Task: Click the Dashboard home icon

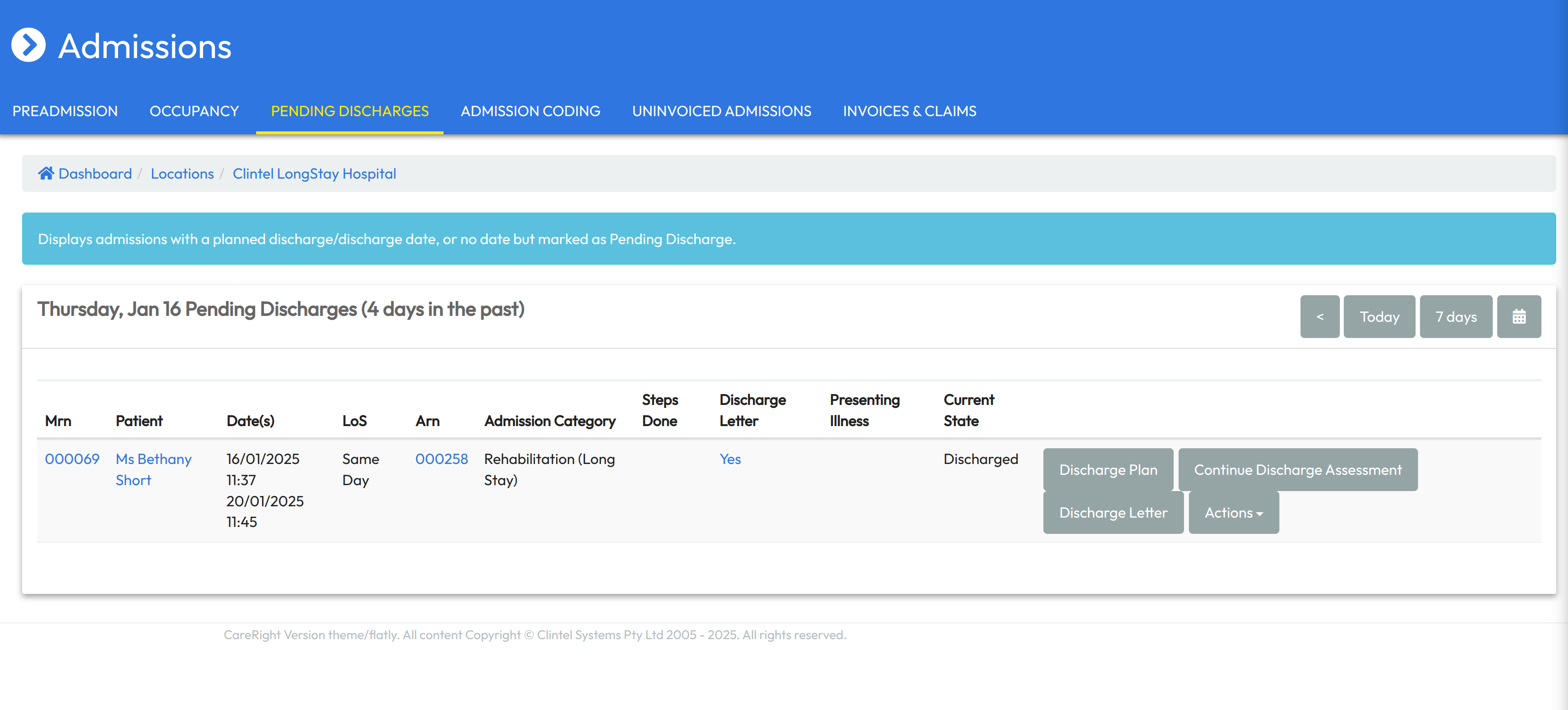Action: coord(46,174)
